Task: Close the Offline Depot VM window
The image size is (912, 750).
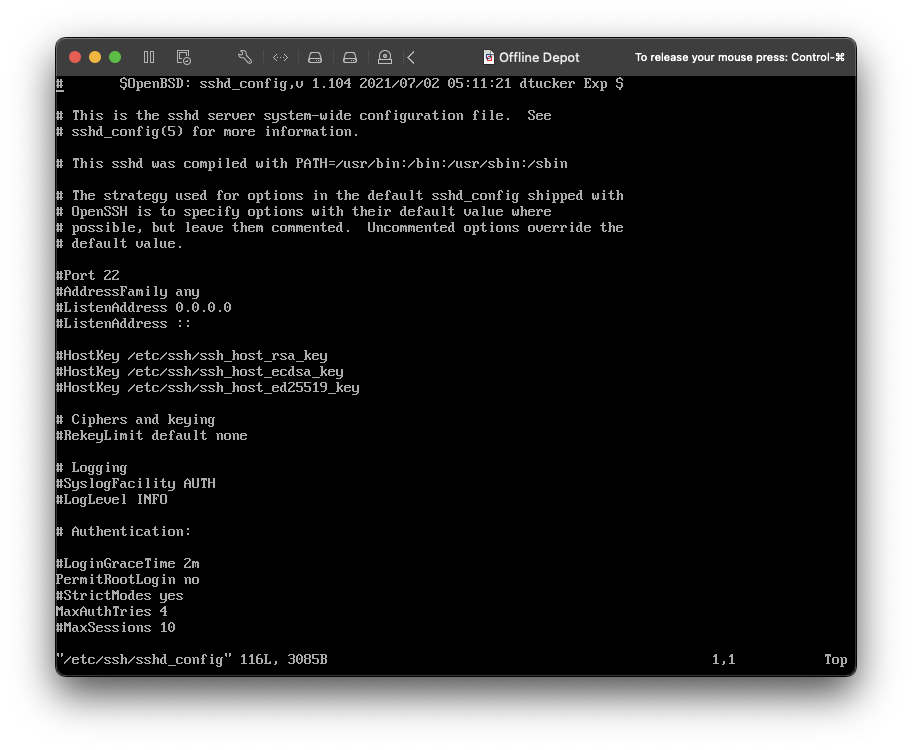Action: click(x=75, y=57)
